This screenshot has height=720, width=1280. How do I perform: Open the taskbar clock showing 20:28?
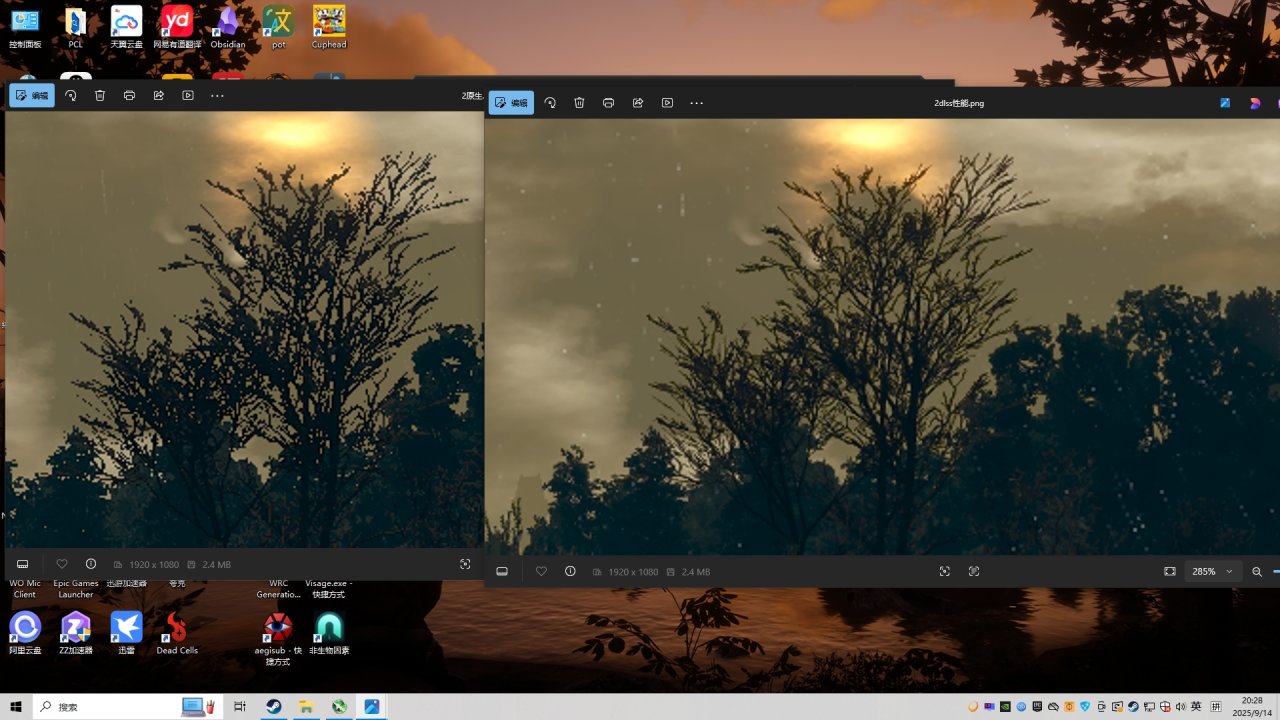coord(1250,707)
